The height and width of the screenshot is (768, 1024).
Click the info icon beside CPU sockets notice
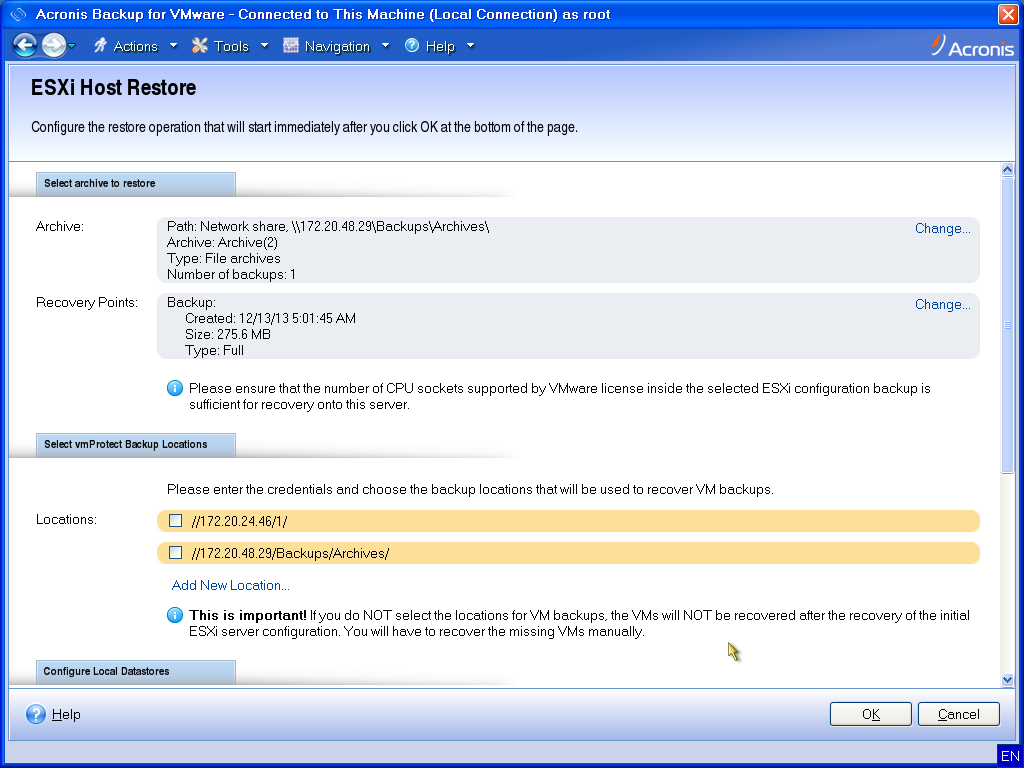tap(175, 388)
